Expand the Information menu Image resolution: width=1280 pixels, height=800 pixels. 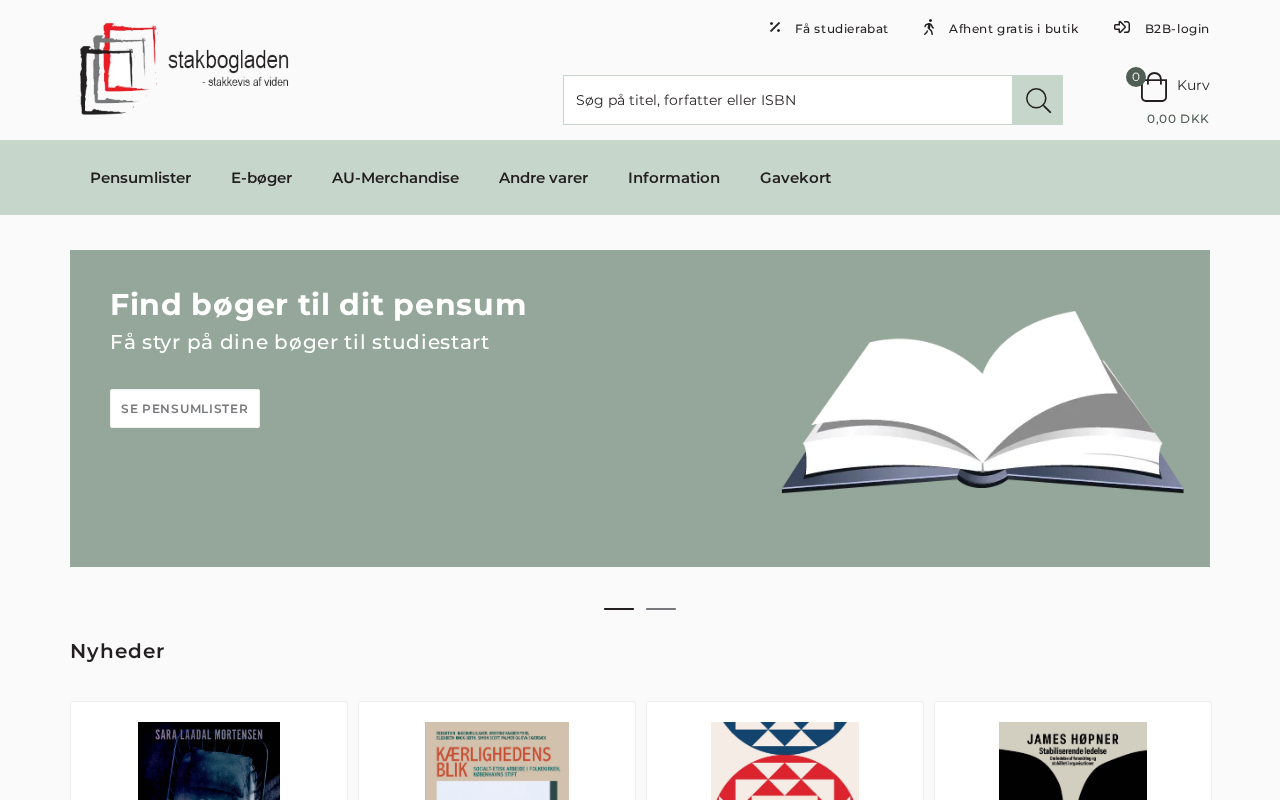tap(674, 178)
